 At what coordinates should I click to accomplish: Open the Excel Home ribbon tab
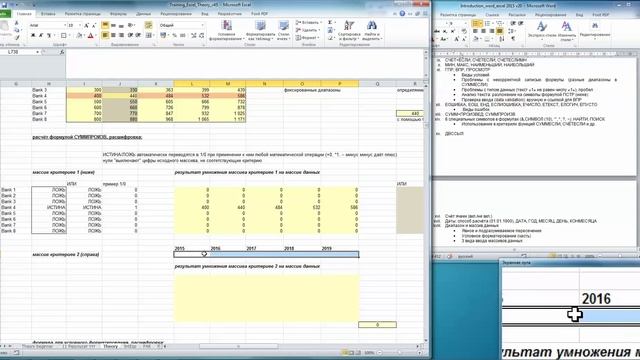[24, 14]
